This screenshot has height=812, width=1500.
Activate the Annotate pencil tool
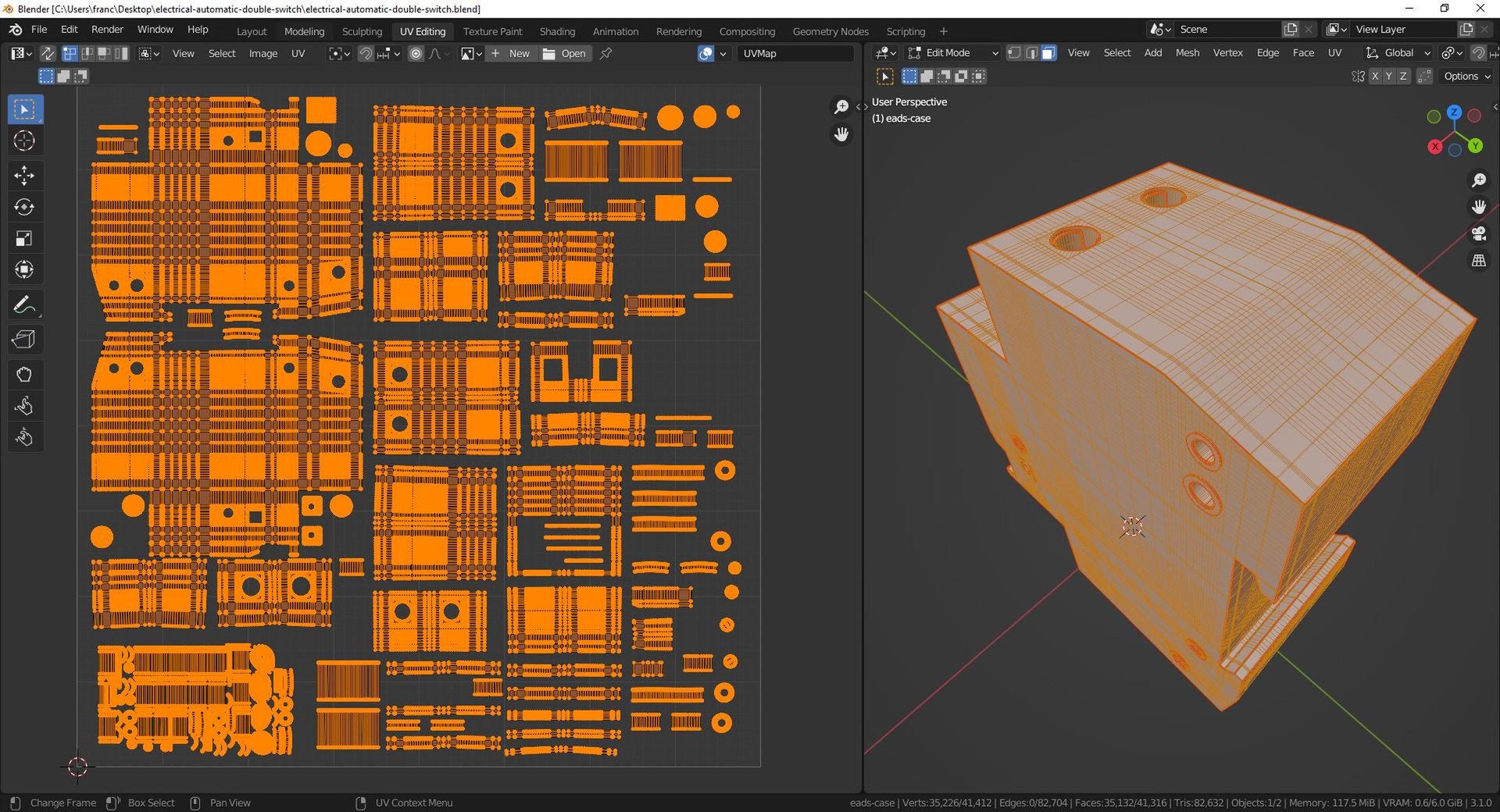click(24, 304)
